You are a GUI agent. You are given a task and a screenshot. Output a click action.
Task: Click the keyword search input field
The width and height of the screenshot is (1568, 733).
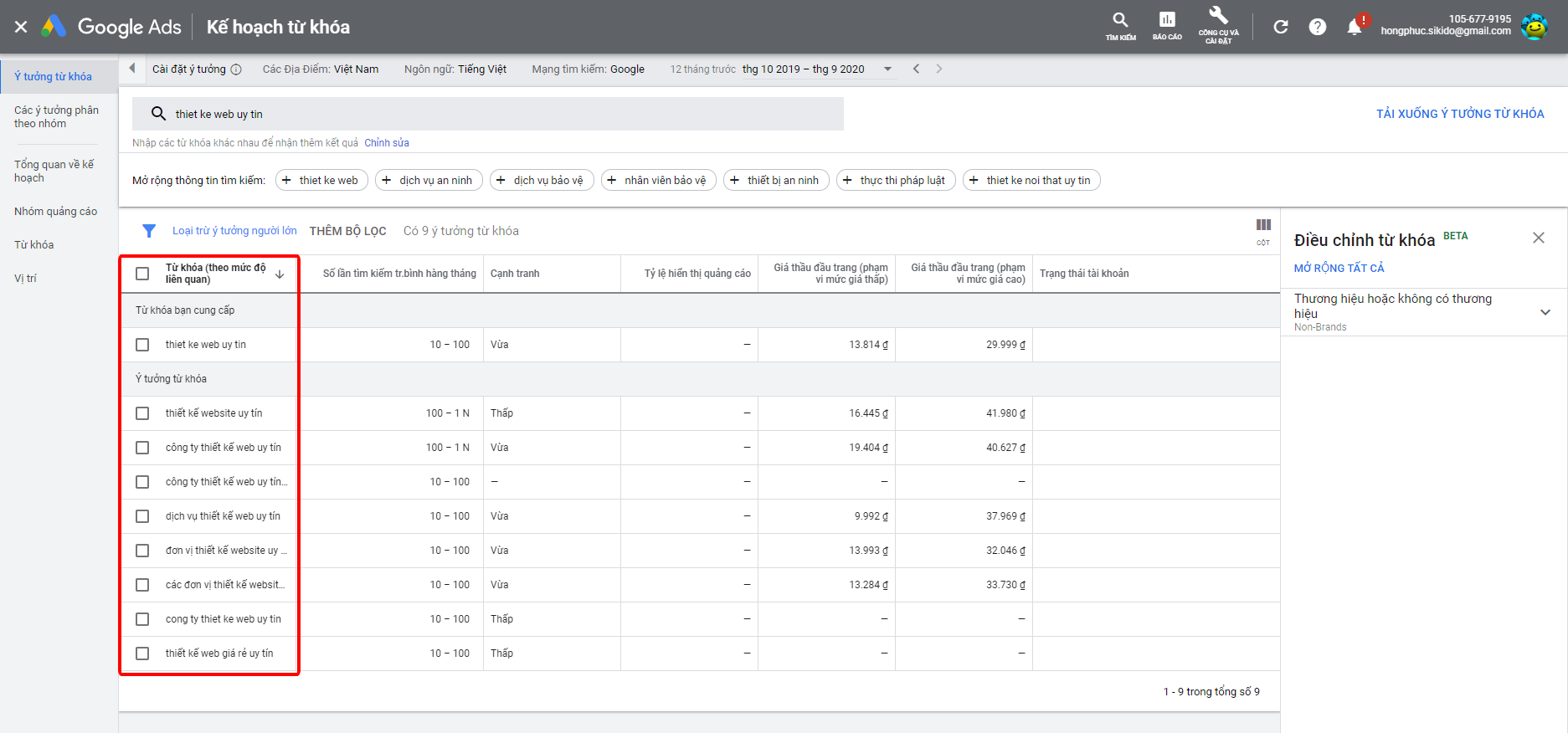pyautogui.click(x=502, y=114)
